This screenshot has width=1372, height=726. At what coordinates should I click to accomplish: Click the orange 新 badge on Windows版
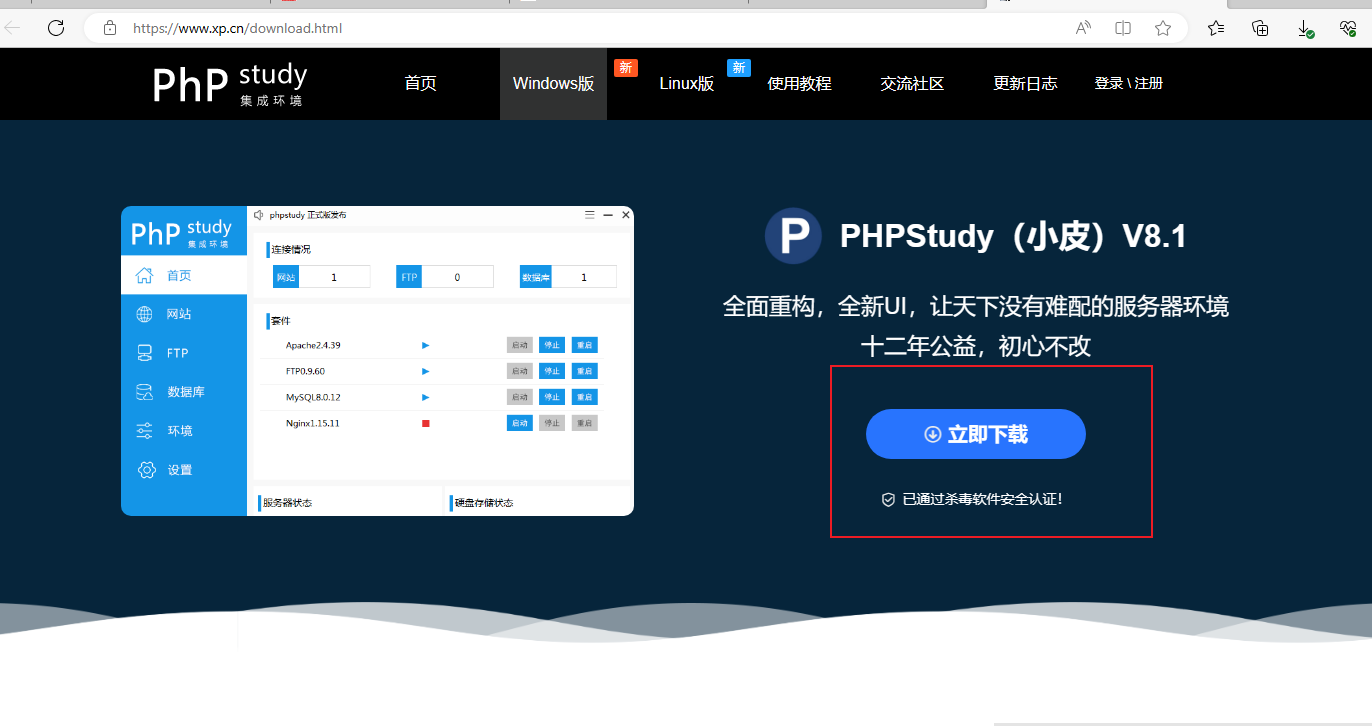pos(626,68)
